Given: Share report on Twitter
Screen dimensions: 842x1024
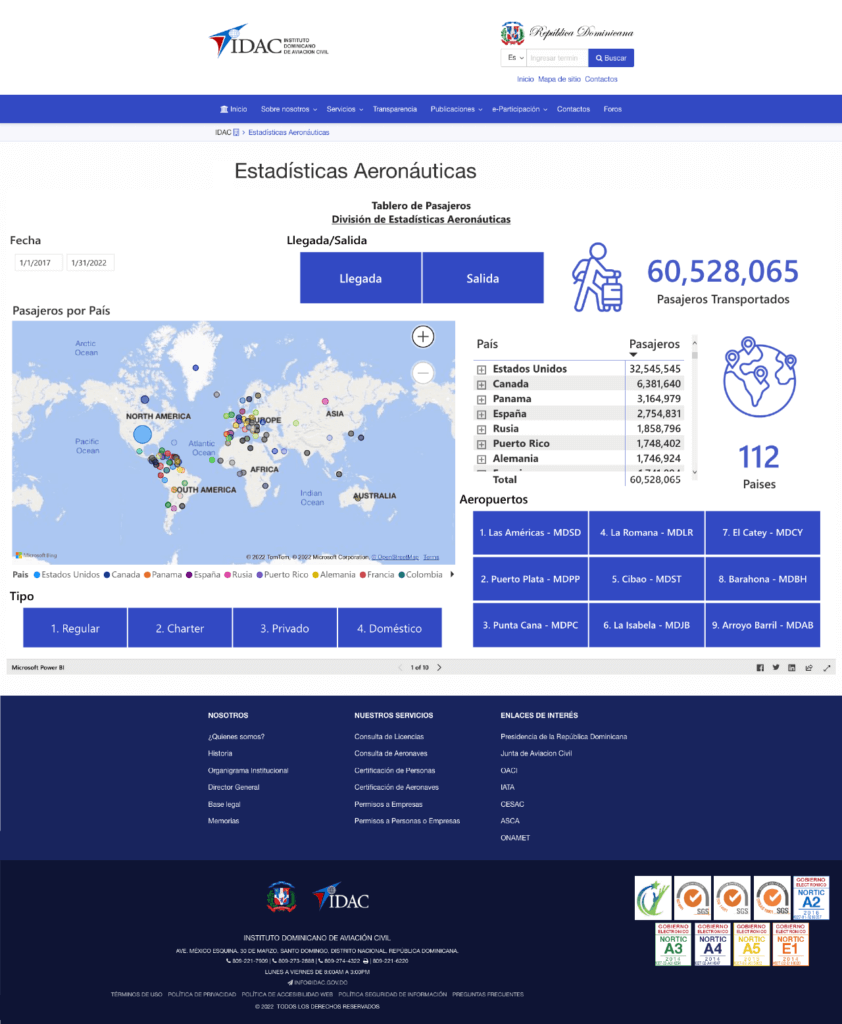Looking at the screenshot, I should (776, 668).
